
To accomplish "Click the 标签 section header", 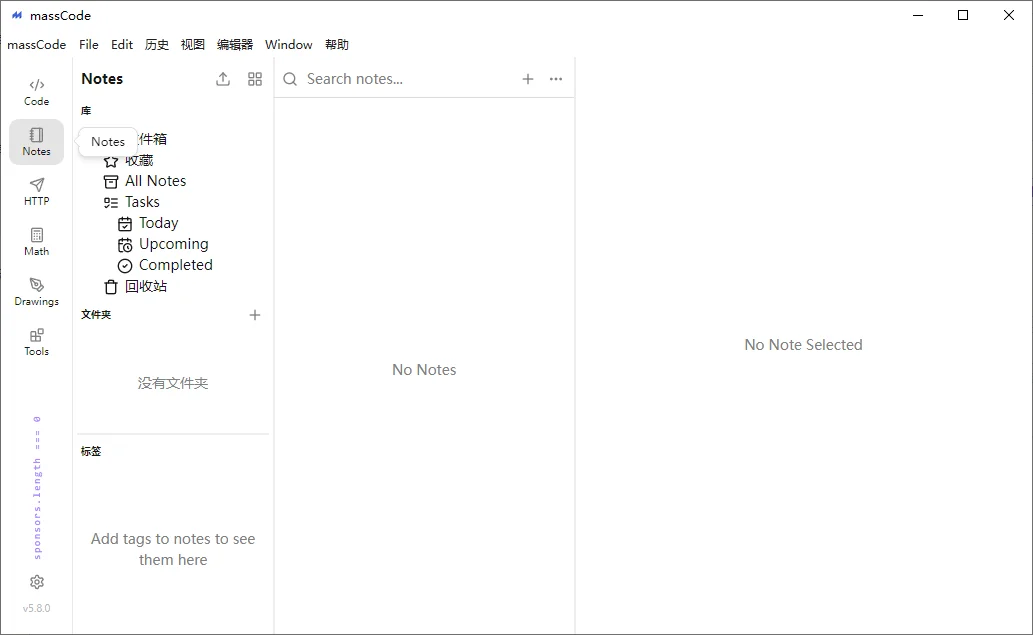I will click(x=91, y=451).
